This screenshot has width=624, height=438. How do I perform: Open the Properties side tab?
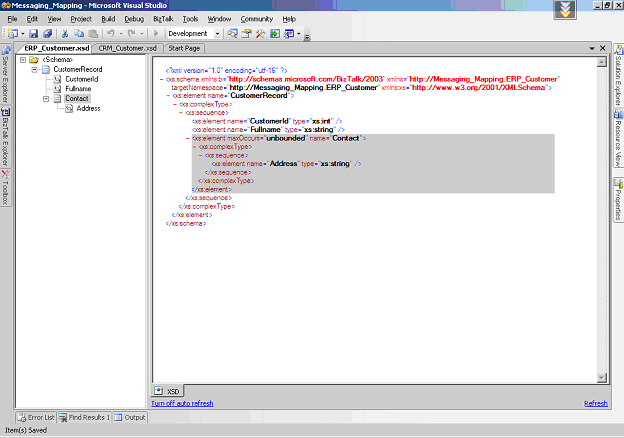[x=618, y=200]
